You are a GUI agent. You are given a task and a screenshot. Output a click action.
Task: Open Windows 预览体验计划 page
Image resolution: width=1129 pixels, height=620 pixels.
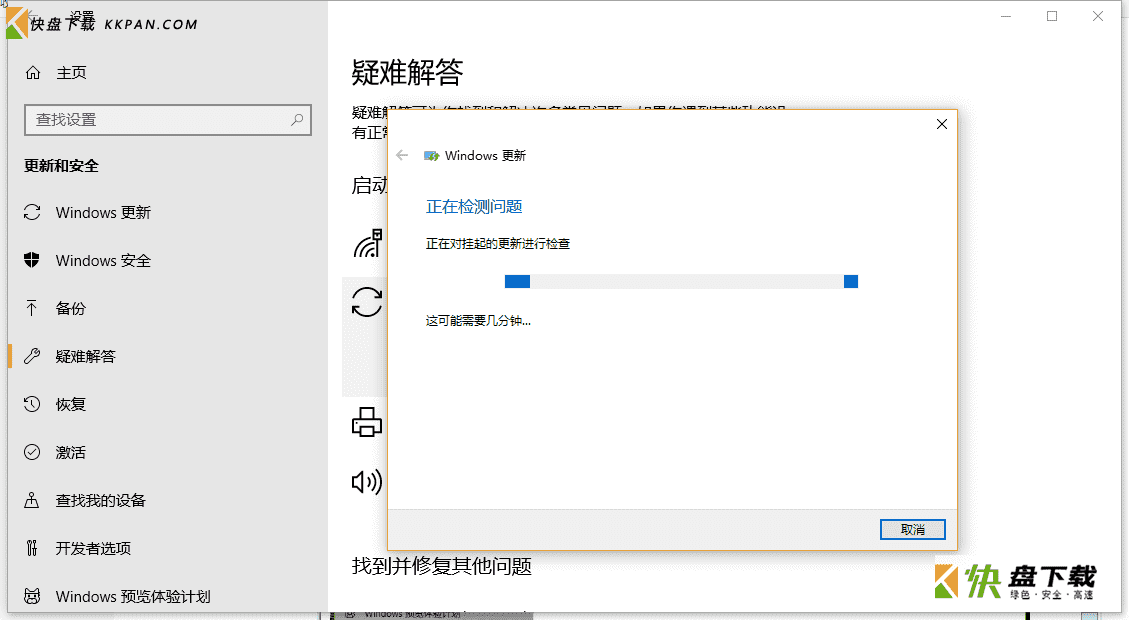click(x=133, y=596)
